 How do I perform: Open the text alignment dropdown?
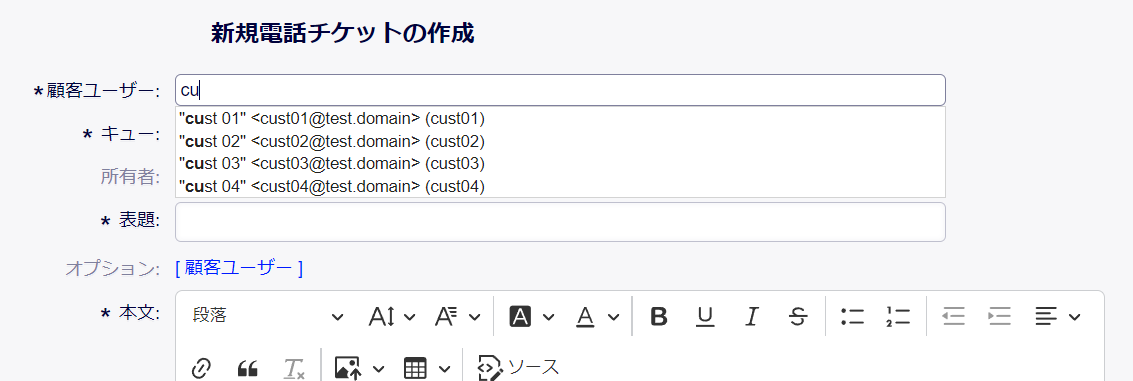coord(1057,316)
